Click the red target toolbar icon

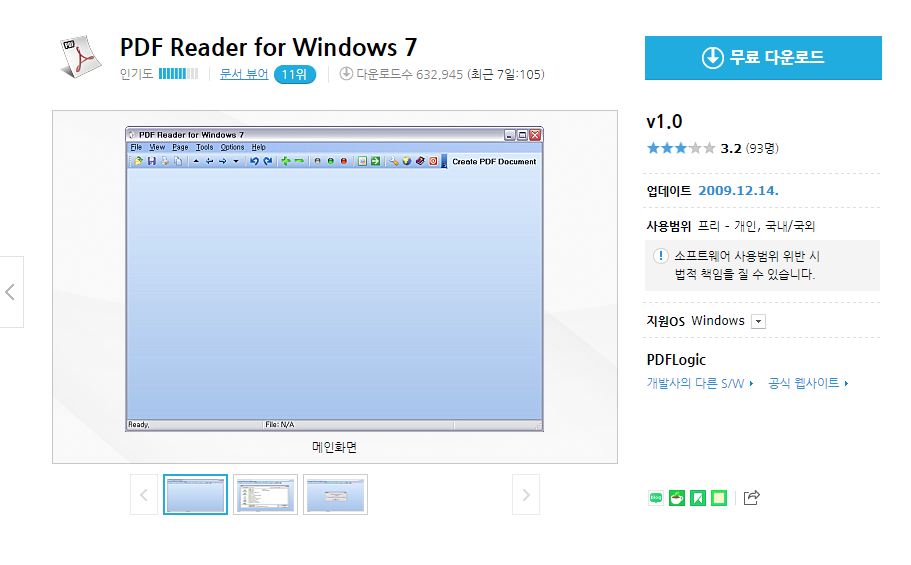tap(433, 161)
